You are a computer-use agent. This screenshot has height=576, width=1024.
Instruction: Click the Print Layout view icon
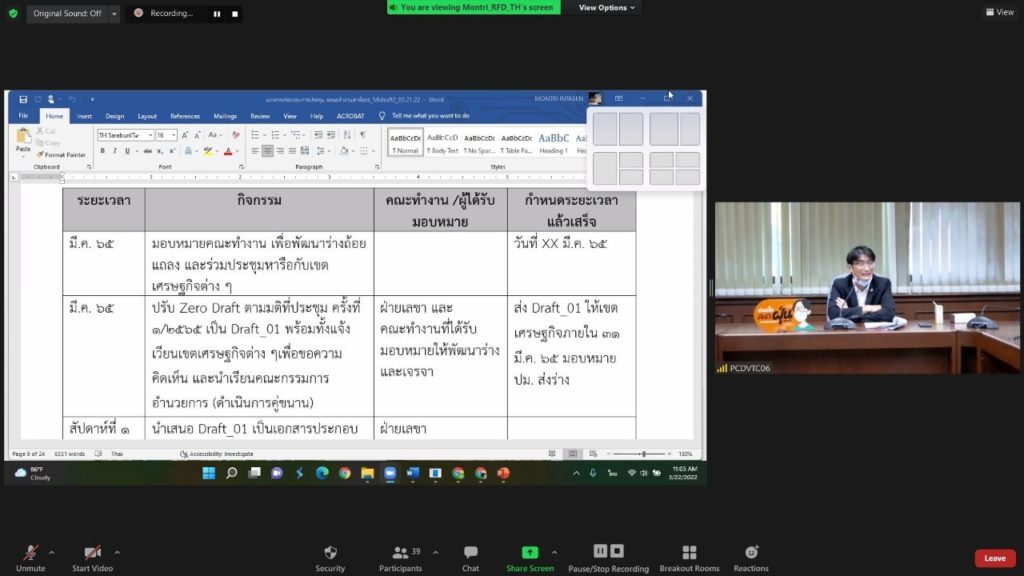573,454
